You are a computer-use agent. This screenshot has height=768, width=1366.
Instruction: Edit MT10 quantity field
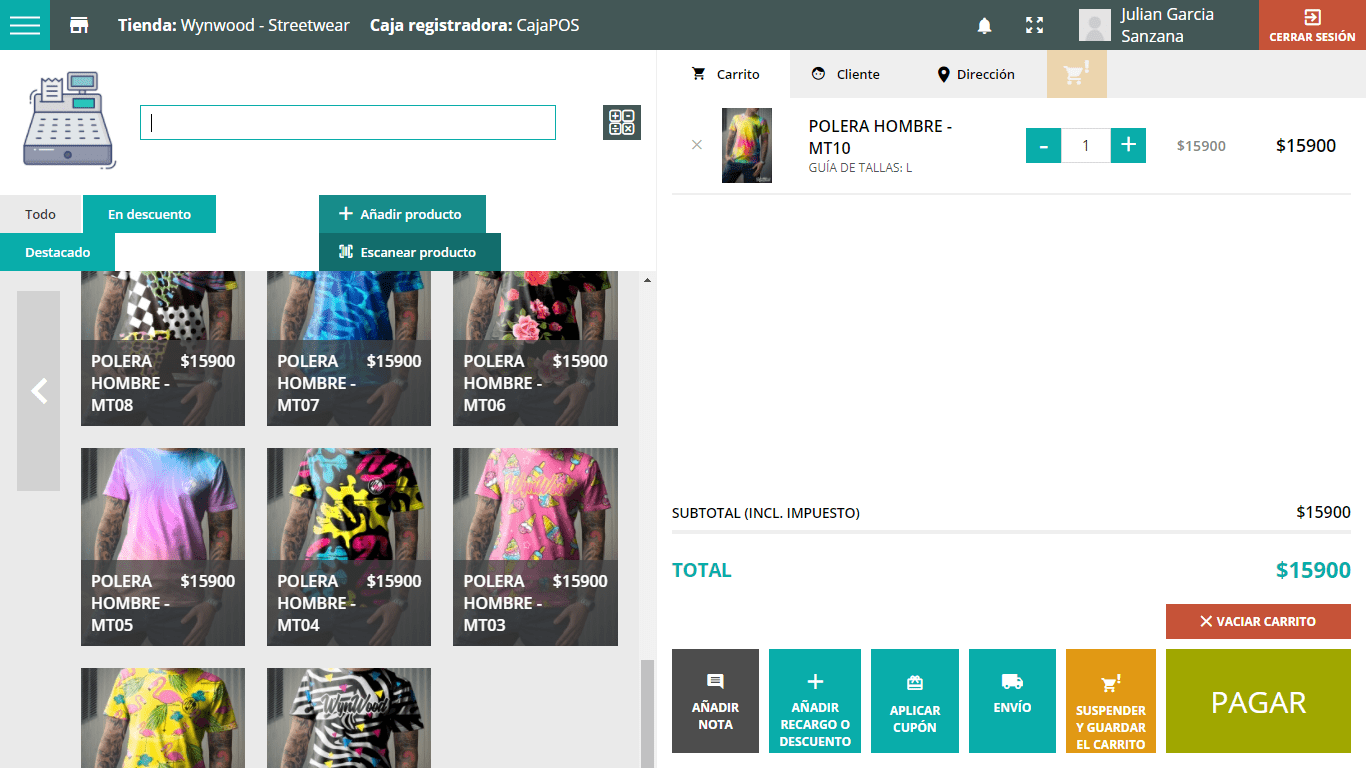point(1086,145)
